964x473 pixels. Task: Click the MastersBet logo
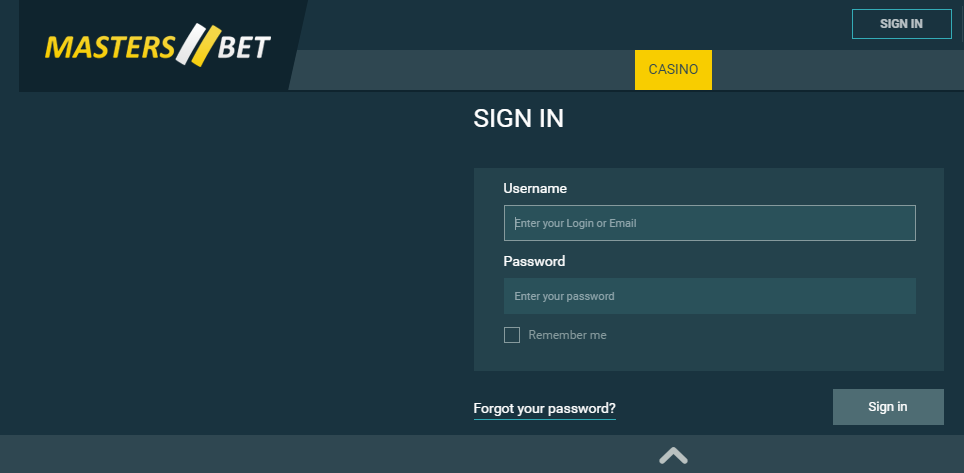pos(158,46)
